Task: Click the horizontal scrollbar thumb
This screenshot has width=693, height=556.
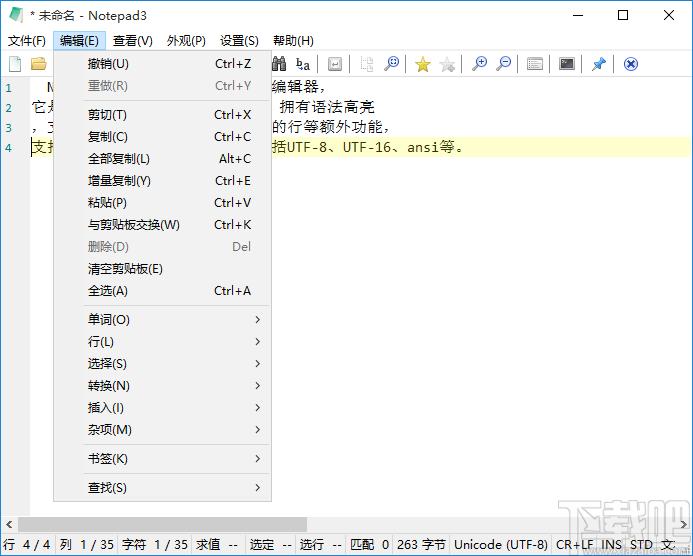Action: pyautogui.click(x=162, y=525)
